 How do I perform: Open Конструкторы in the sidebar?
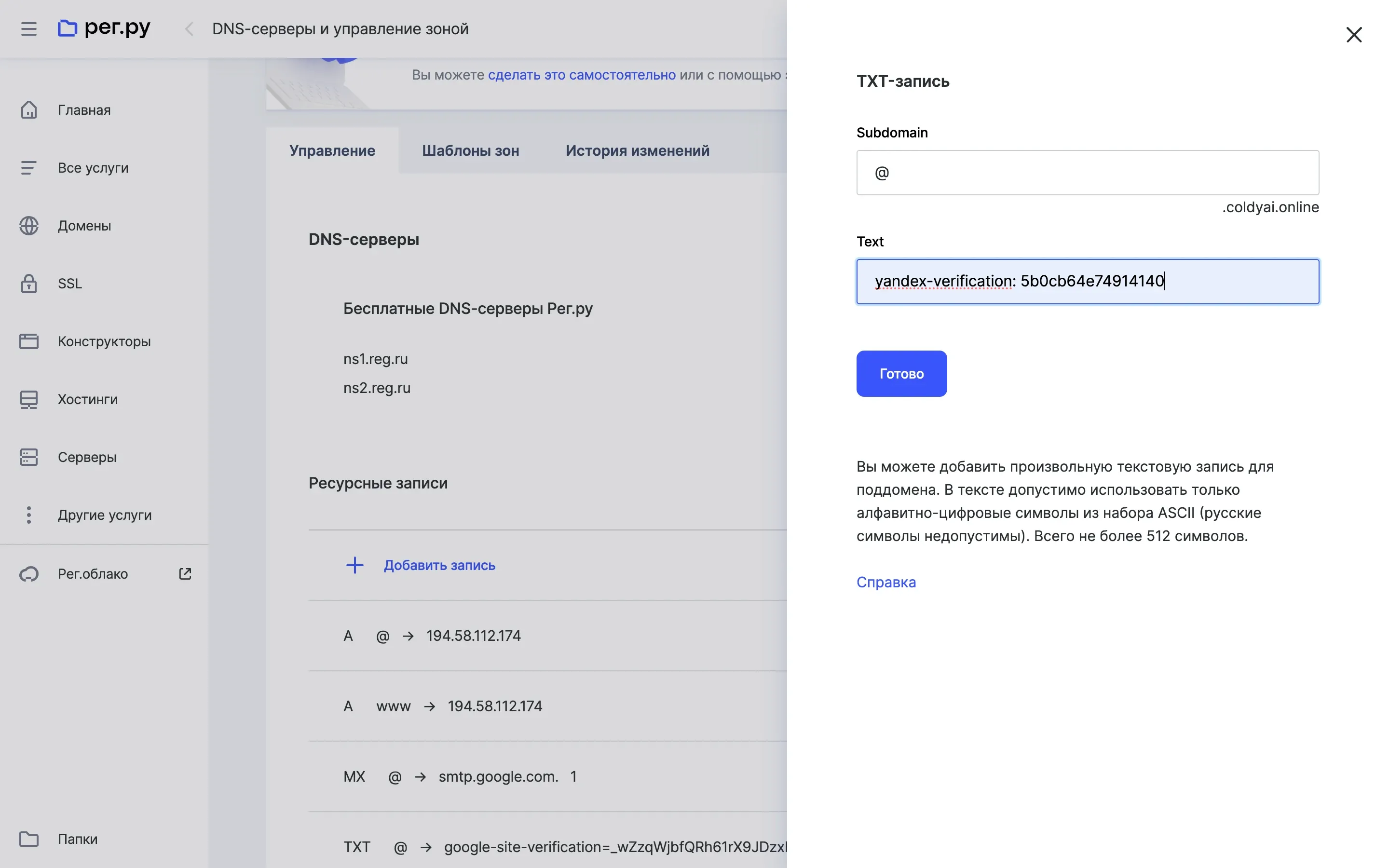(x=104, y=341)
